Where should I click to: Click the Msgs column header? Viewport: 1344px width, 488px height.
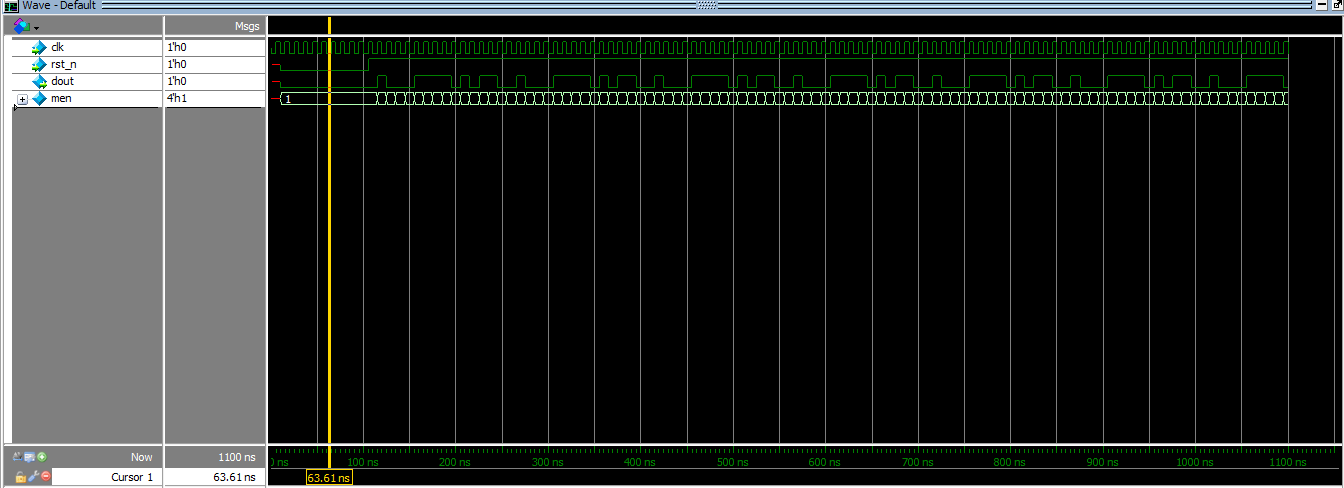[247, 26]
